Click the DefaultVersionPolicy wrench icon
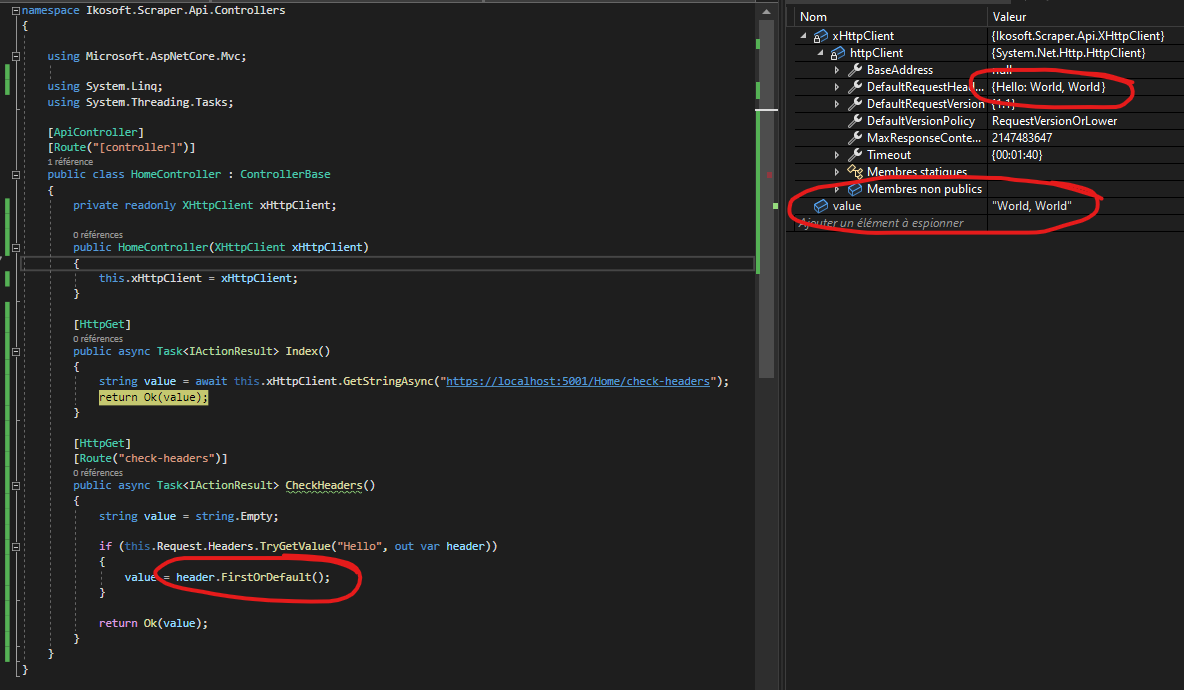Viewport: 1184px width, 690px height. [855, 121]
